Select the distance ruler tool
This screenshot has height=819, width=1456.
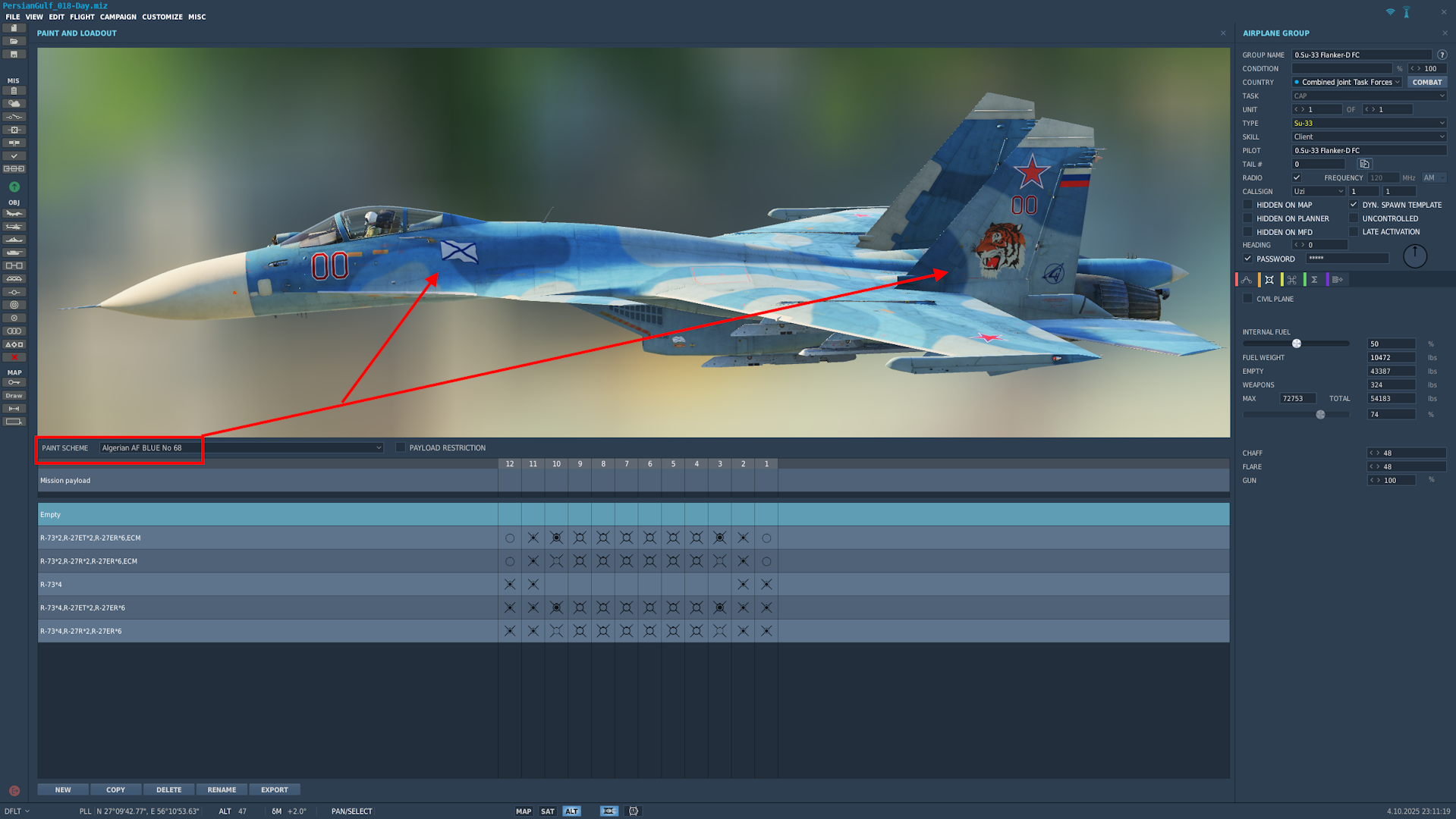point(14,409)
